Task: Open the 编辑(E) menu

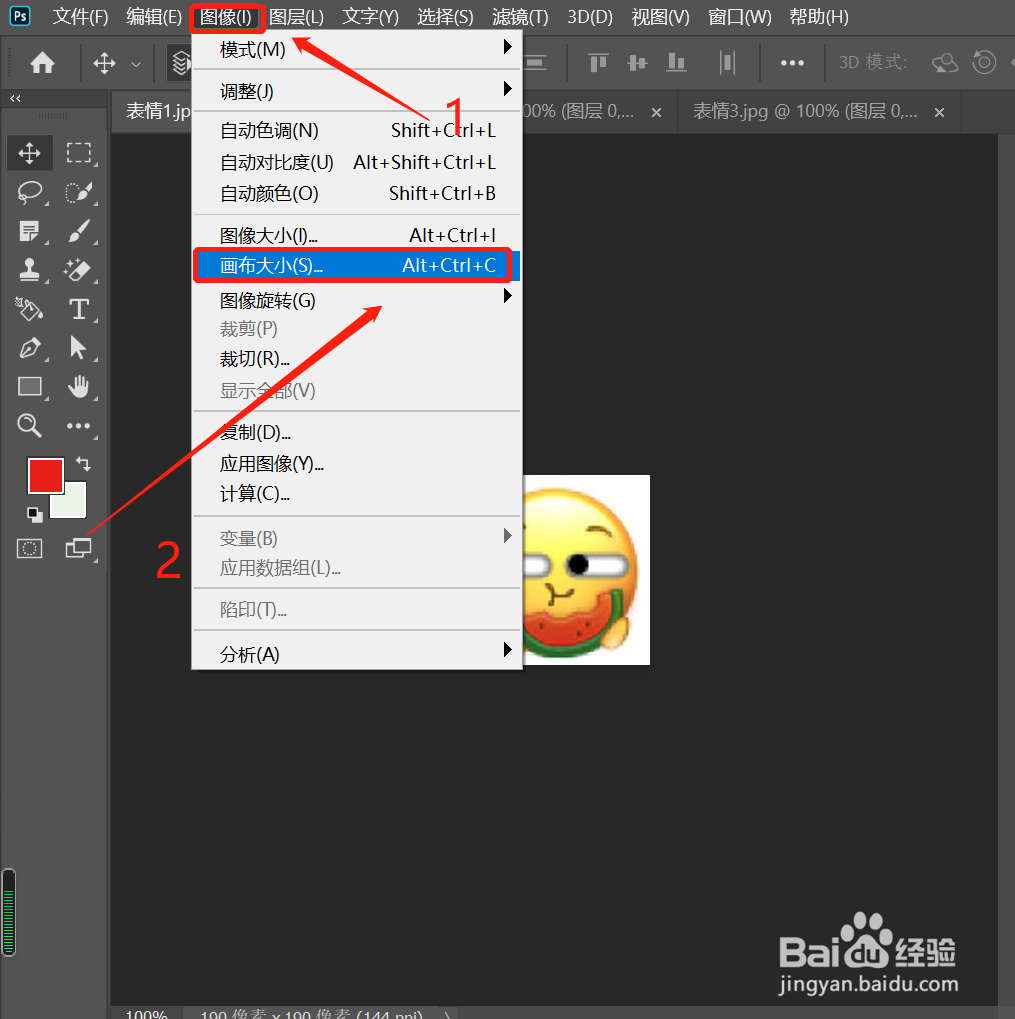Action: pyautogui.click(x=154, y=17)
